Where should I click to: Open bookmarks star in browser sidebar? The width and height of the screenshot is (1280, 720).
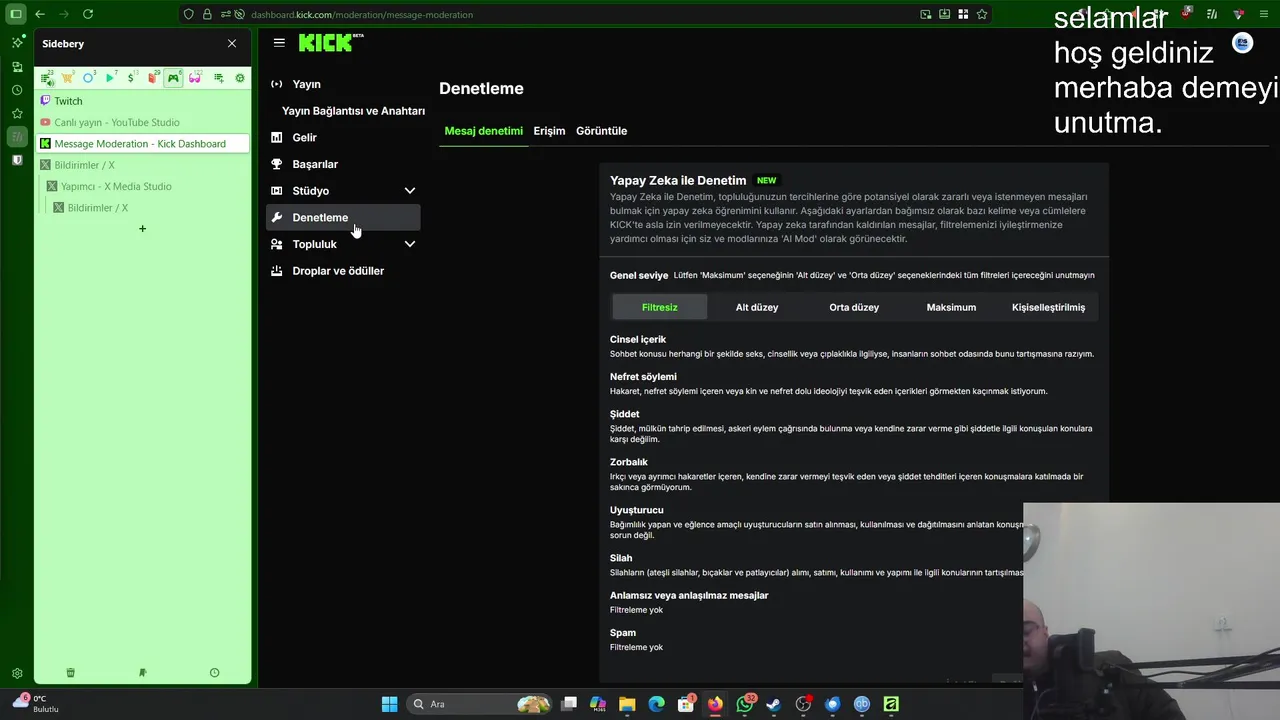pyautogui.click(x=17, y=113)
